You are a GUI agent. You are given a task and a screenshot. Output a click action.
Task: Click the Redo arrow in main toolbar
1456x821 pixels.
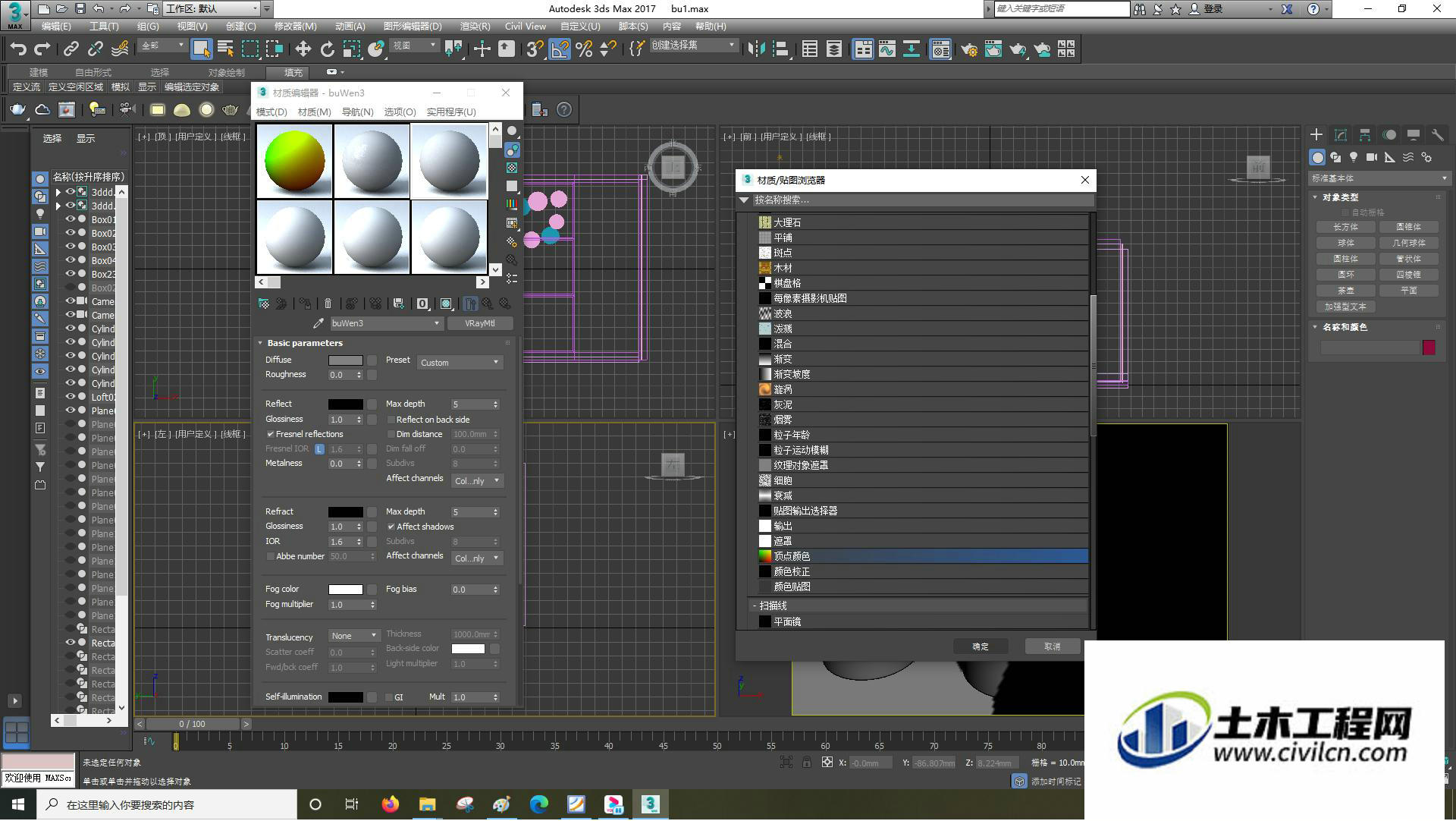pos(42,49)
